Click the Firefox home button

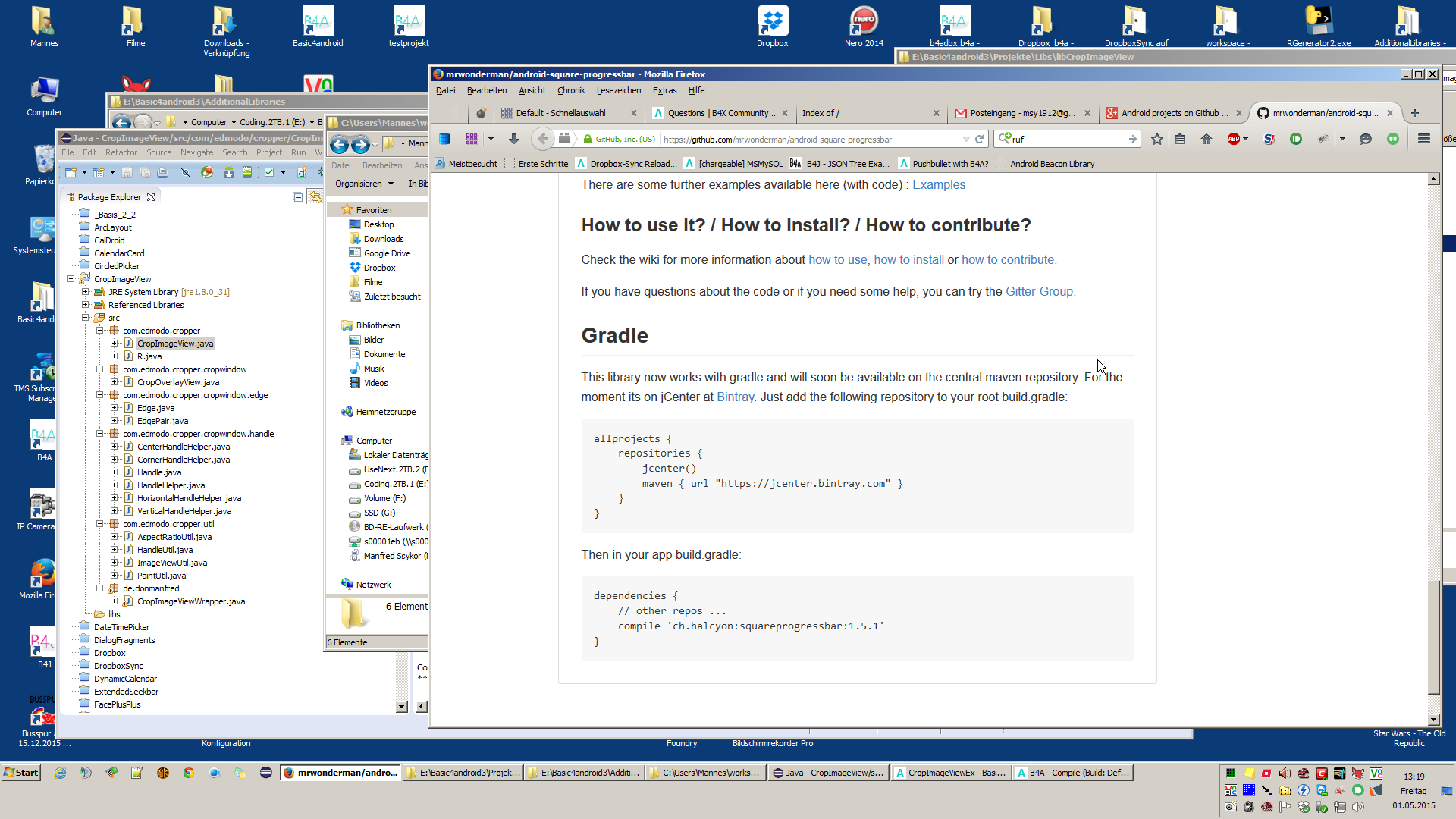tap(1206, 139)
